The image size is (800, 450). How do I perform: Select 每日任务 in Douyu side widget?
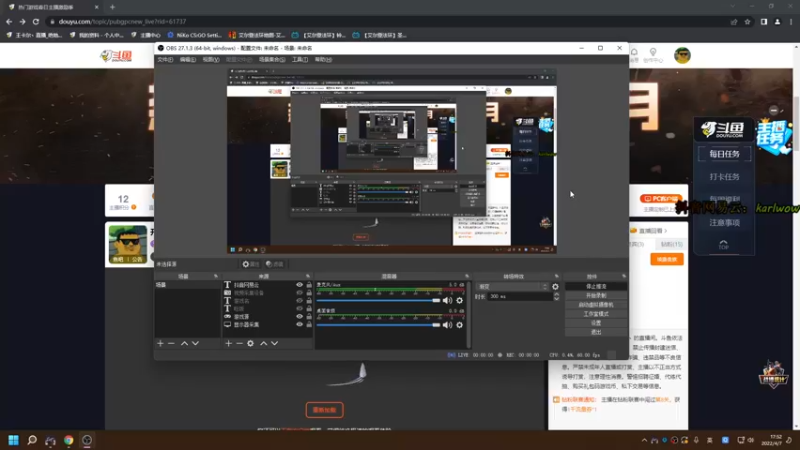724,154
